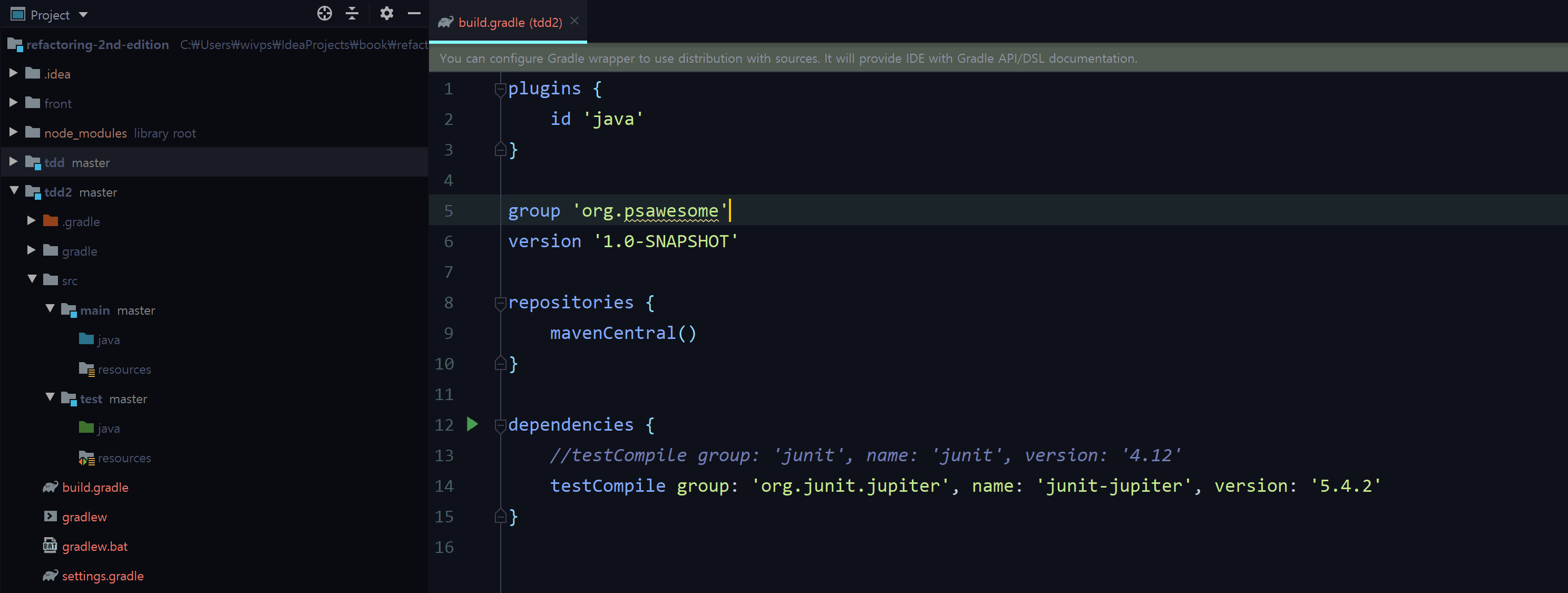This screenshot has height=593, width=1568.
Task: Select the build.gradle (tdd2) tab
Action: tap(510, 23)
